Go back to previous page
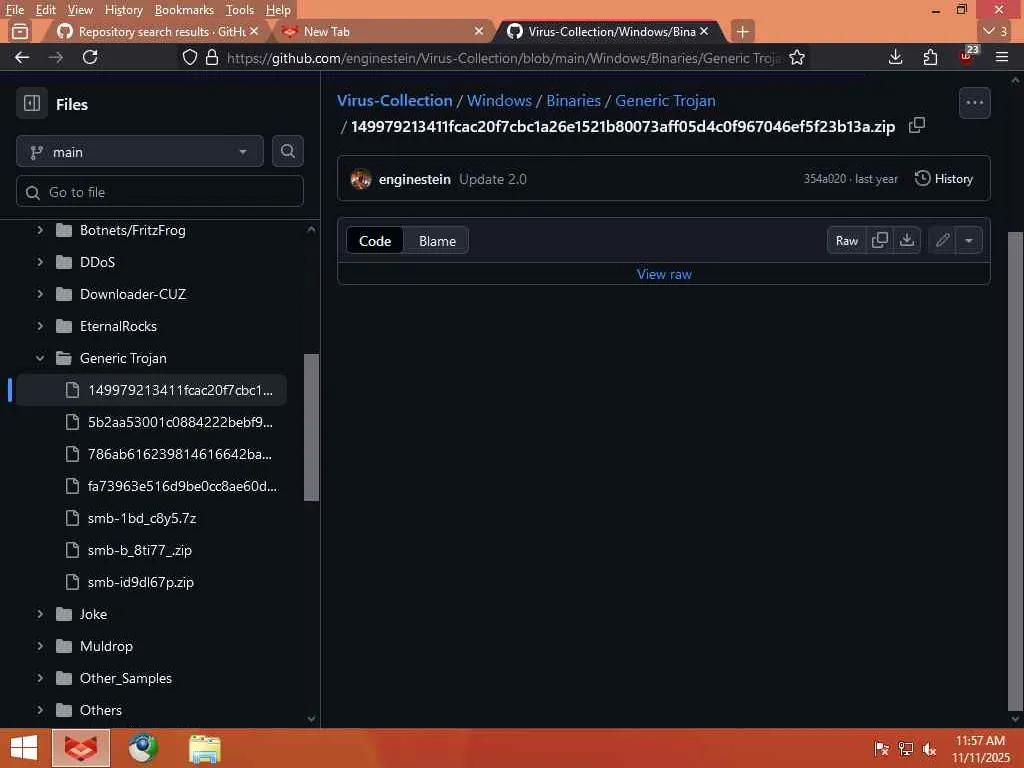The image size is (1024, 768). coord(22,57)
